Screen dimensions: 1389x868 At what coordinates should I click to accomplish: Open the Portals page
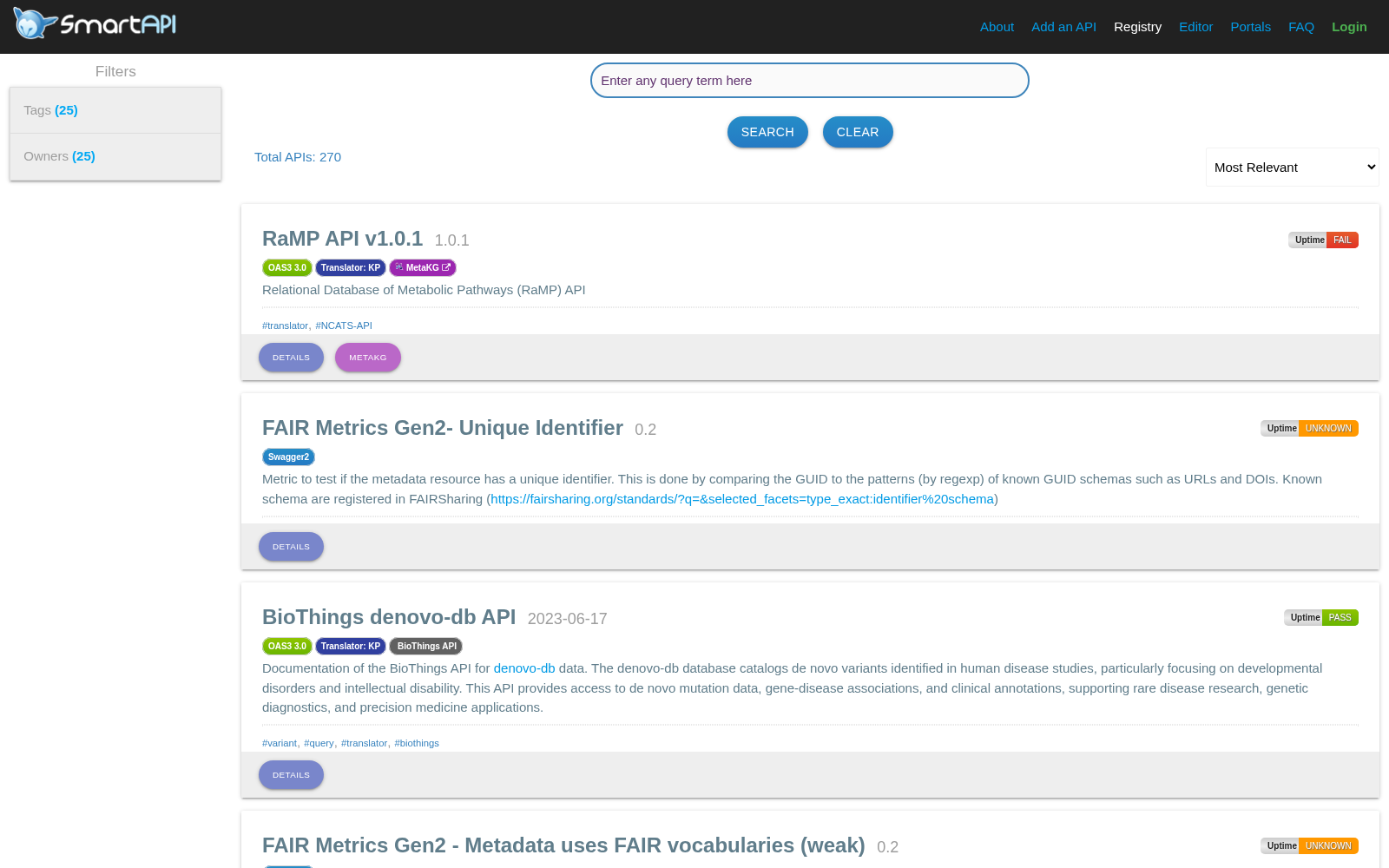pyautogui.click(x=1250, y=27)
